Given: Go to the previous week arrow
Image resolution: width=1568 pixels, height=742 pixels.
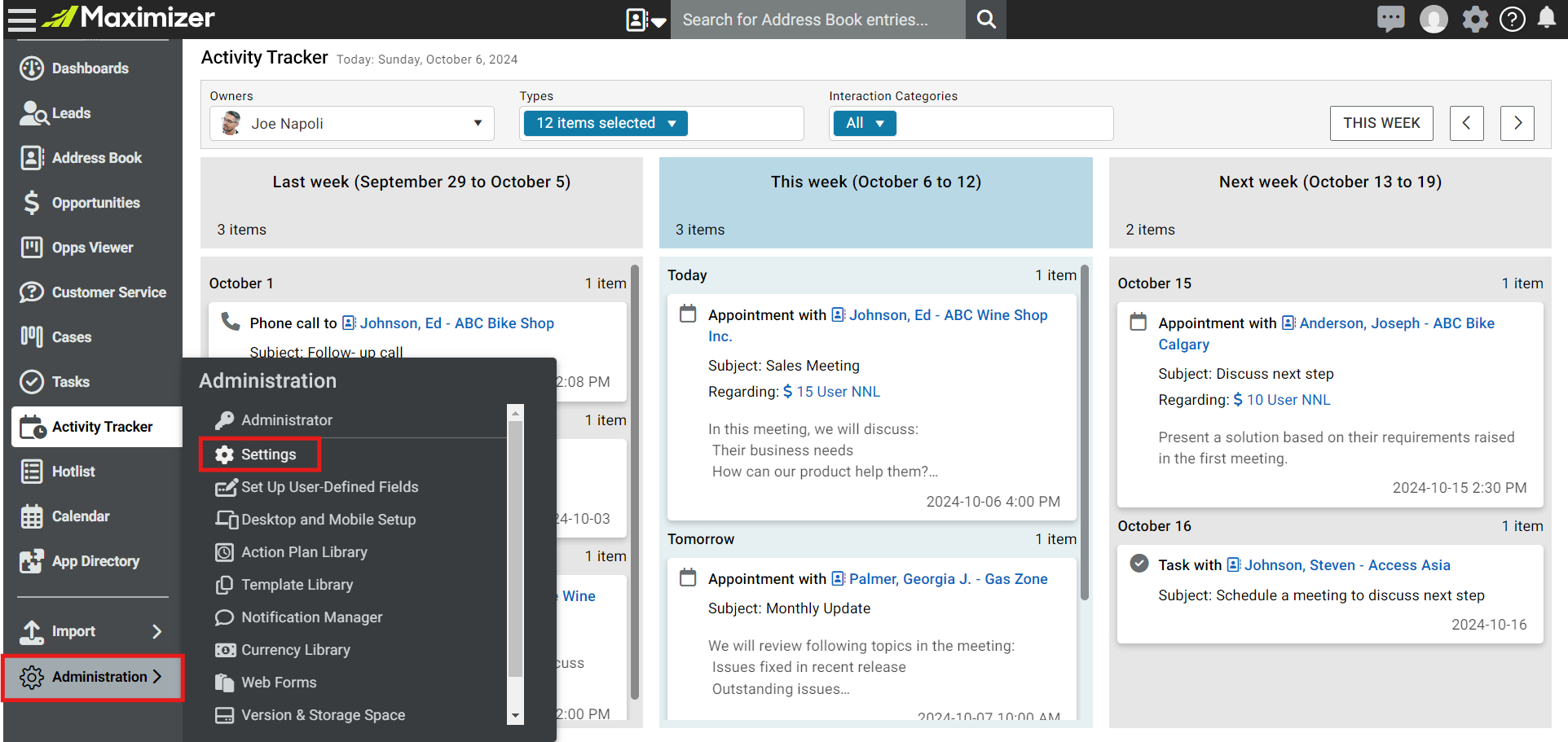Looking at the screenshot, I should [x=1466, y=123].
